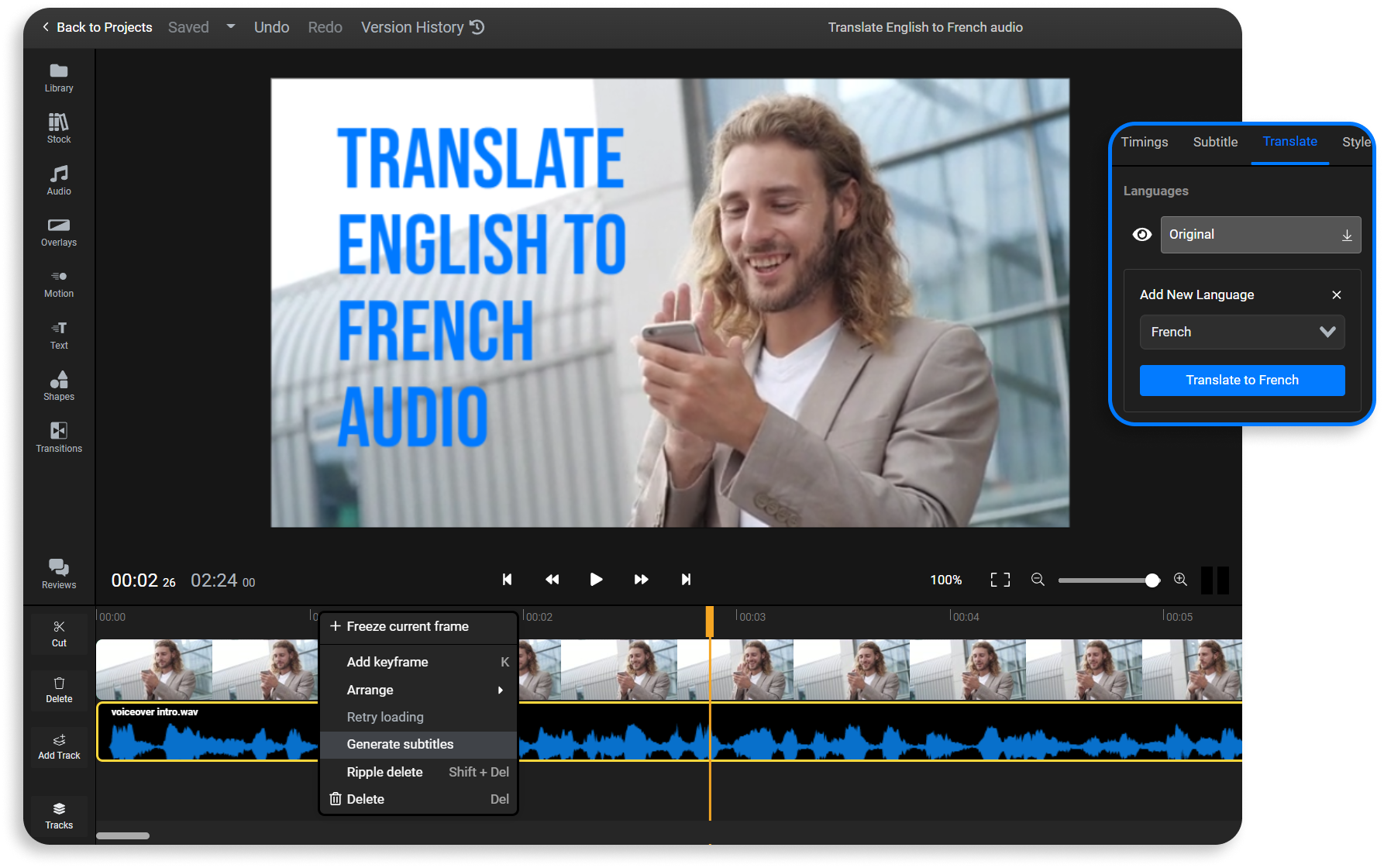
Task: Play the video preview
Action: coord(596,580)
